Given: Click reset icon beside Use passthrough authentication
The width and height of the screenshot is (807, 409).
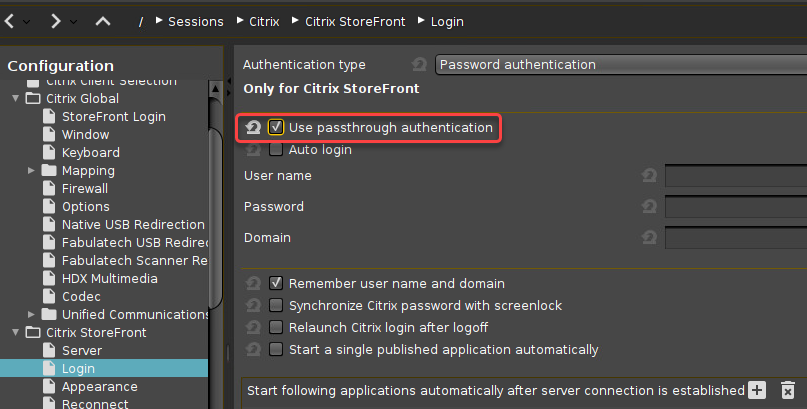Looking at the screenshot, I should 253,128.
